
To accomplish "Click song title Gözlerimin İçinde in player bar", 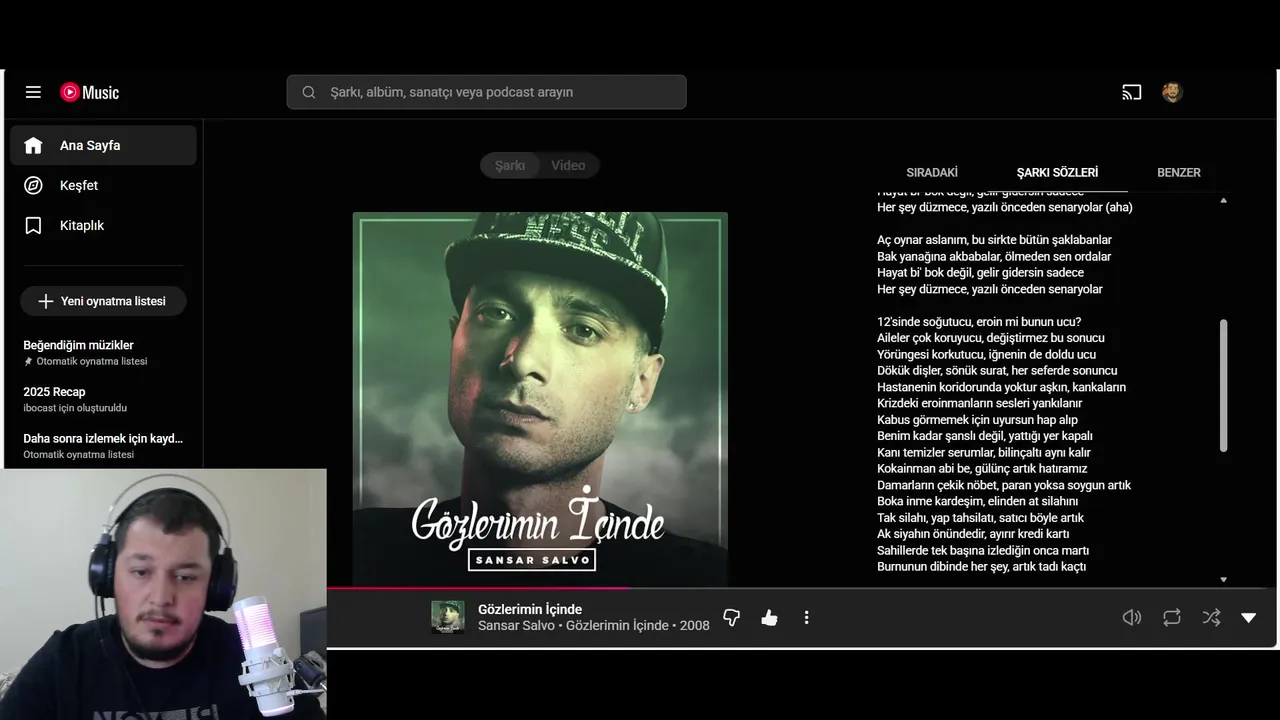I will (x=530, y=609).
